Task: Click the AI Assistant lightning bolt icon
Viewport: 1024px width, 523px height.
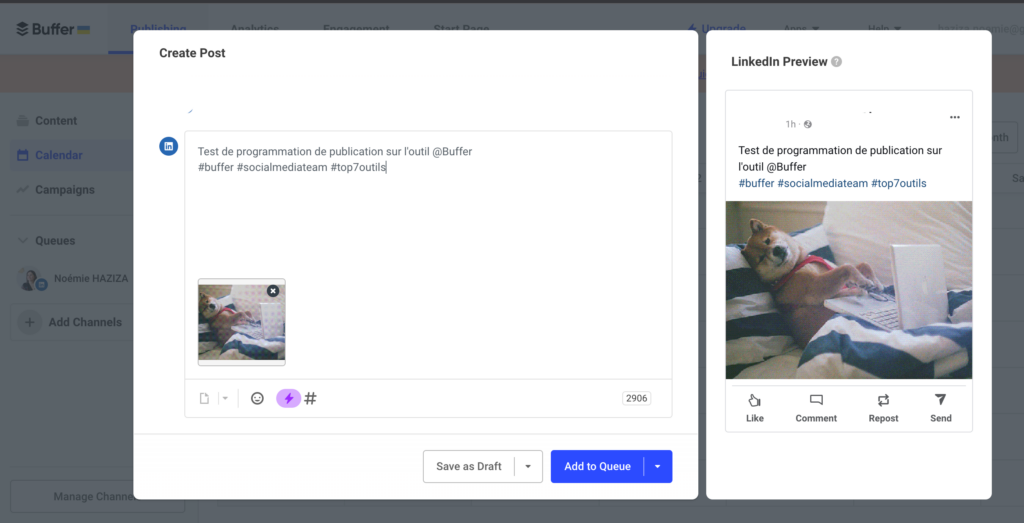Action: [288, 398]
